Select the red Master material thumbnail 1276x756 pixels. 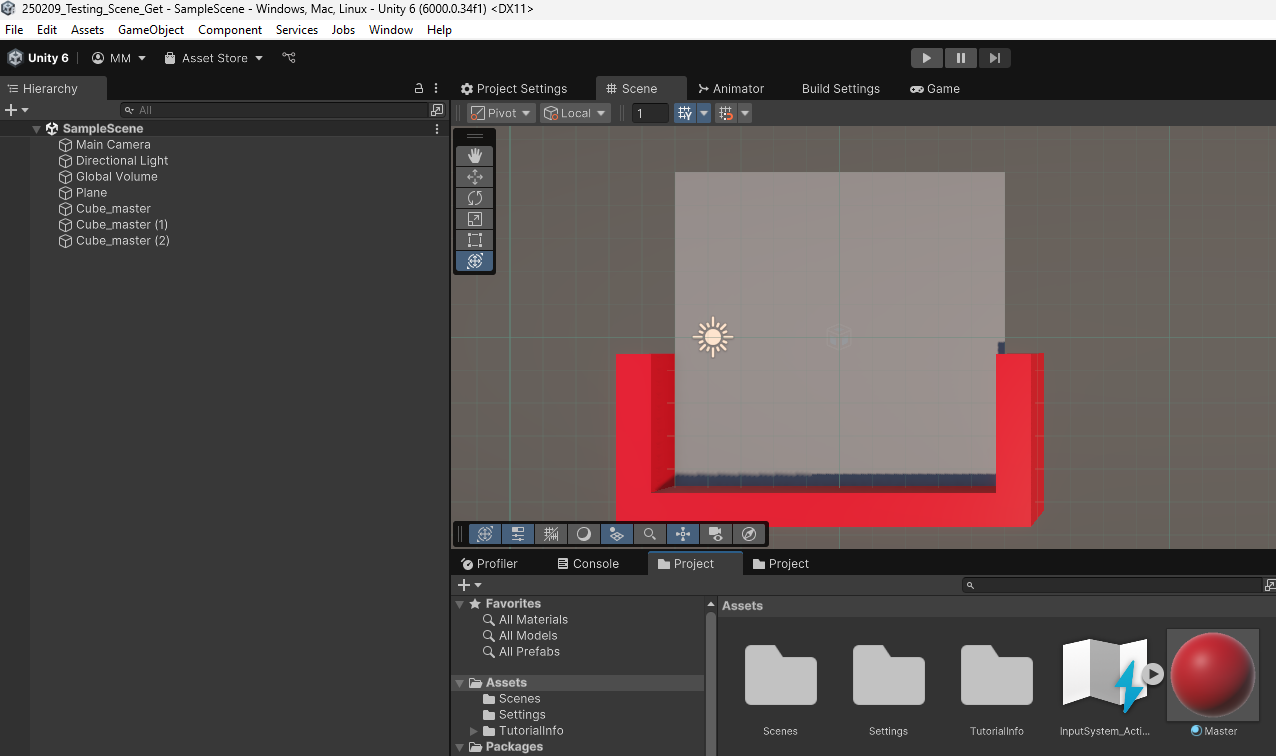click(1213, 673)
